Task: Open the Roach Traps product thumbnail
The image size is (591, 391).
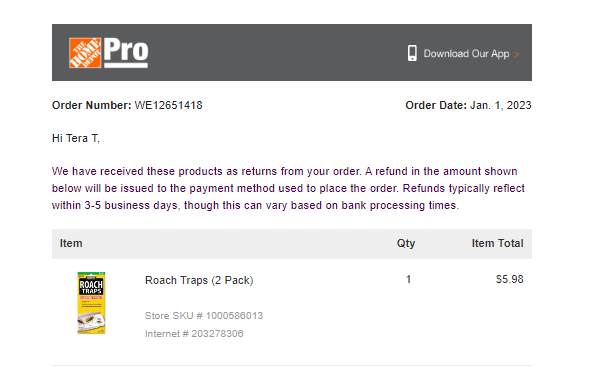Action: click(x=91, y=303)
